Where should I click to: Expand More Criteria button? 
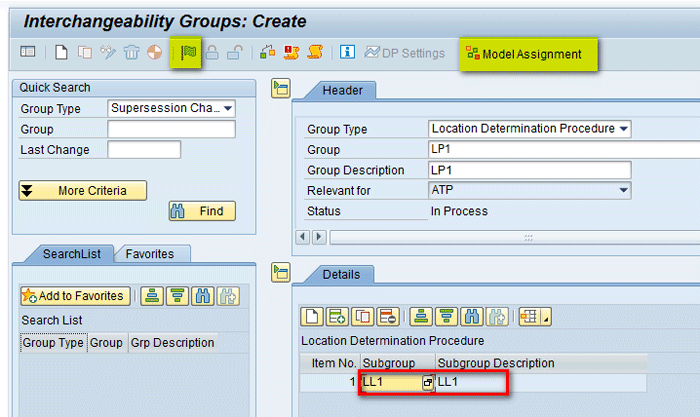tap(83, 190)
